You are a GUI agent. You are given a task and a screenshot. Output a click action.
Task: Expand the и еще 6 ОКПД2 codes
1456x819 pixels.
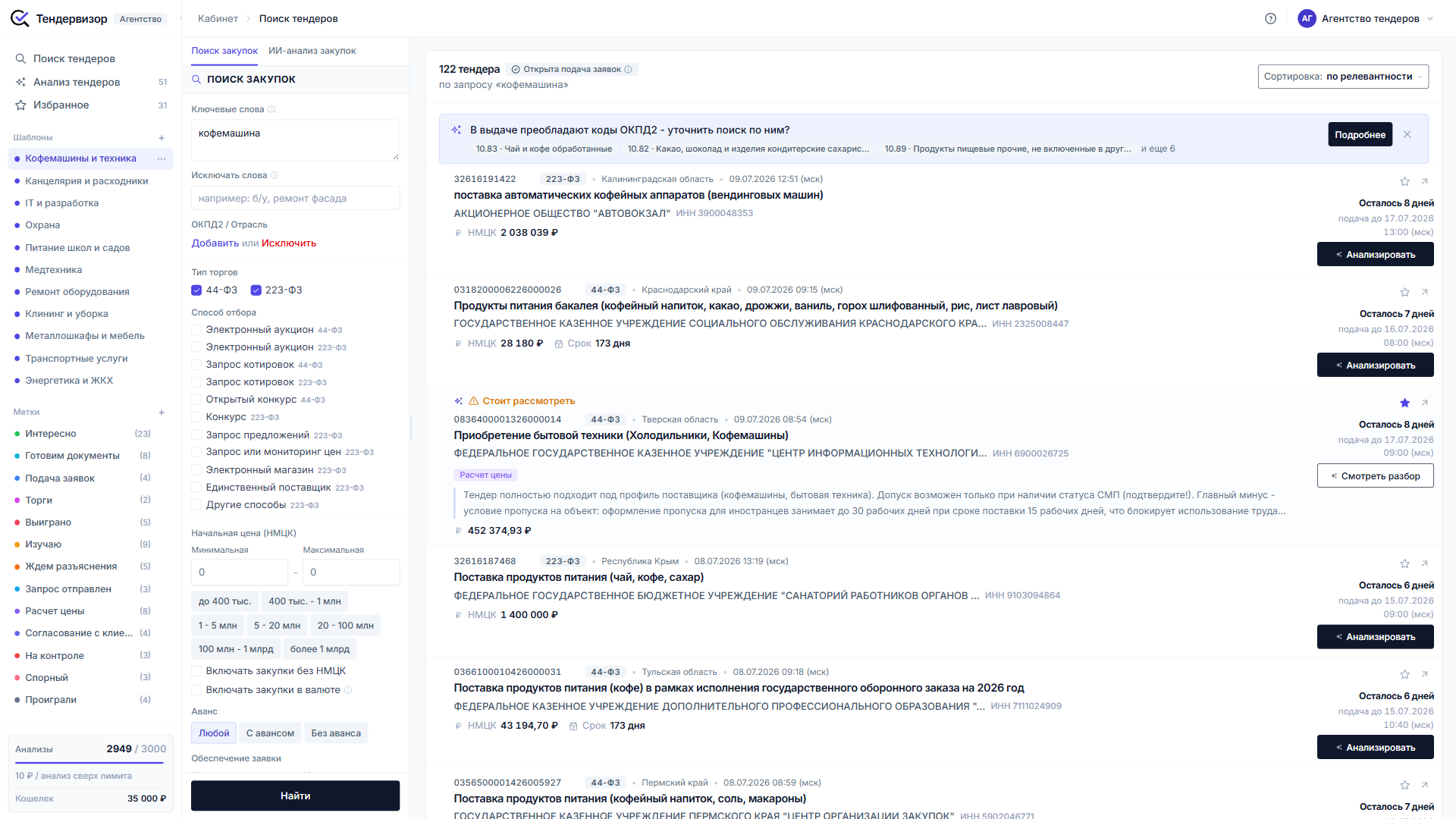[1158, 149]
